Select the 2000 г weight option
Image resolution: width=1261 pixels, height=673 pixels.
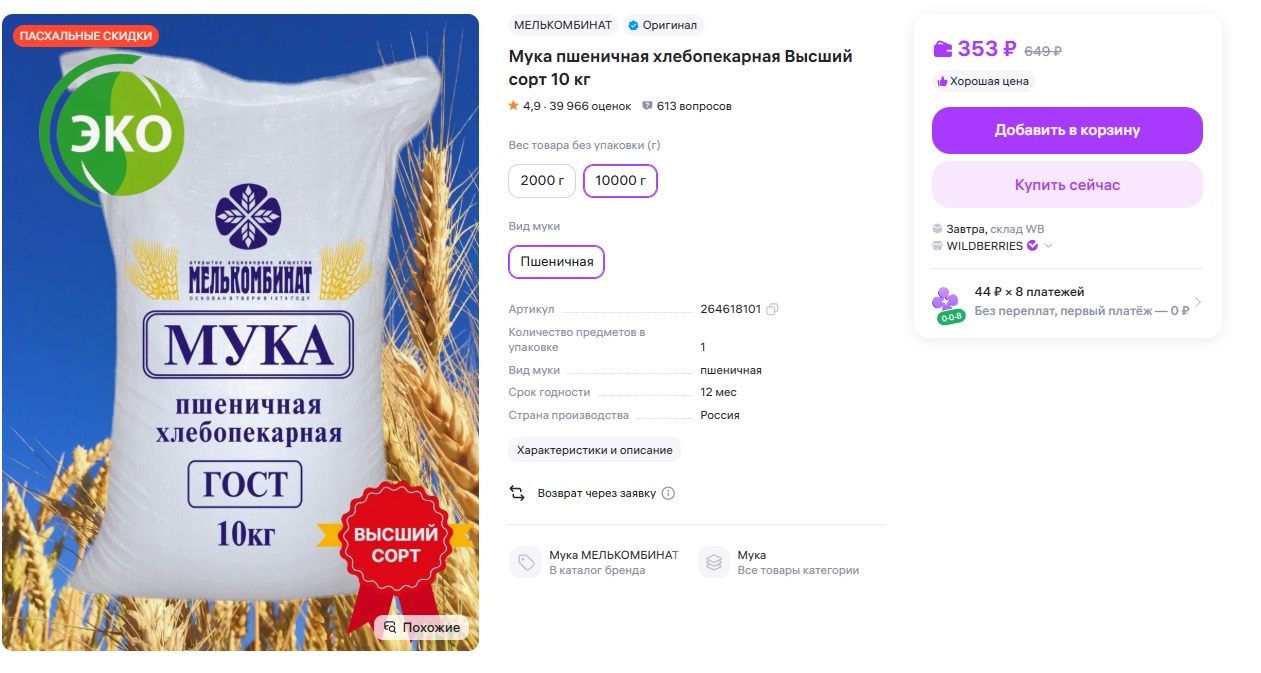542,181
